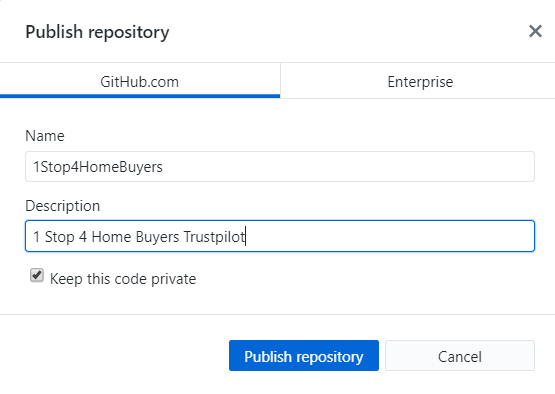
Task: Click the Description field label
Action: [x=63, y=206]
